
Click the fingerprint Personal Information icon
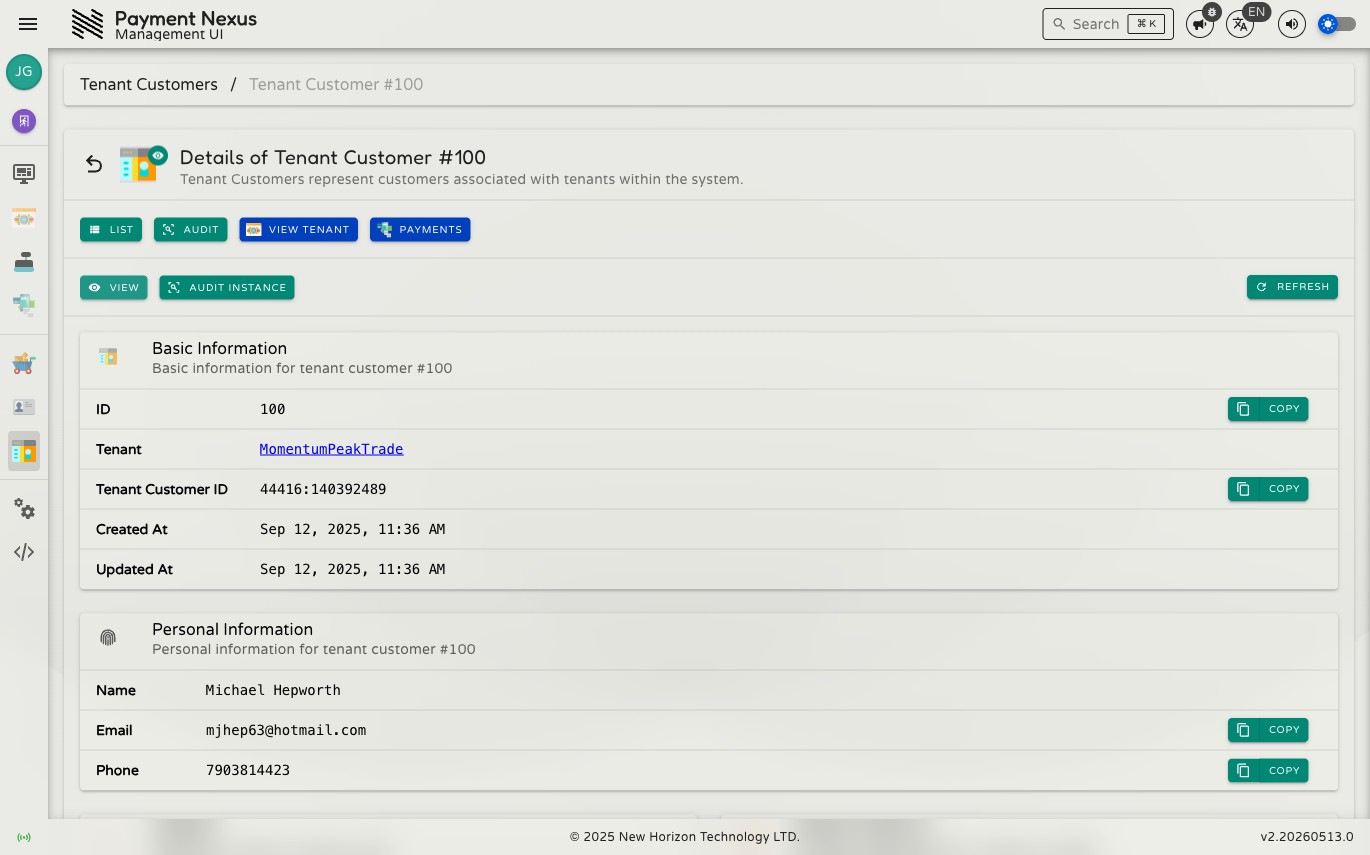(x=108, y=638)
